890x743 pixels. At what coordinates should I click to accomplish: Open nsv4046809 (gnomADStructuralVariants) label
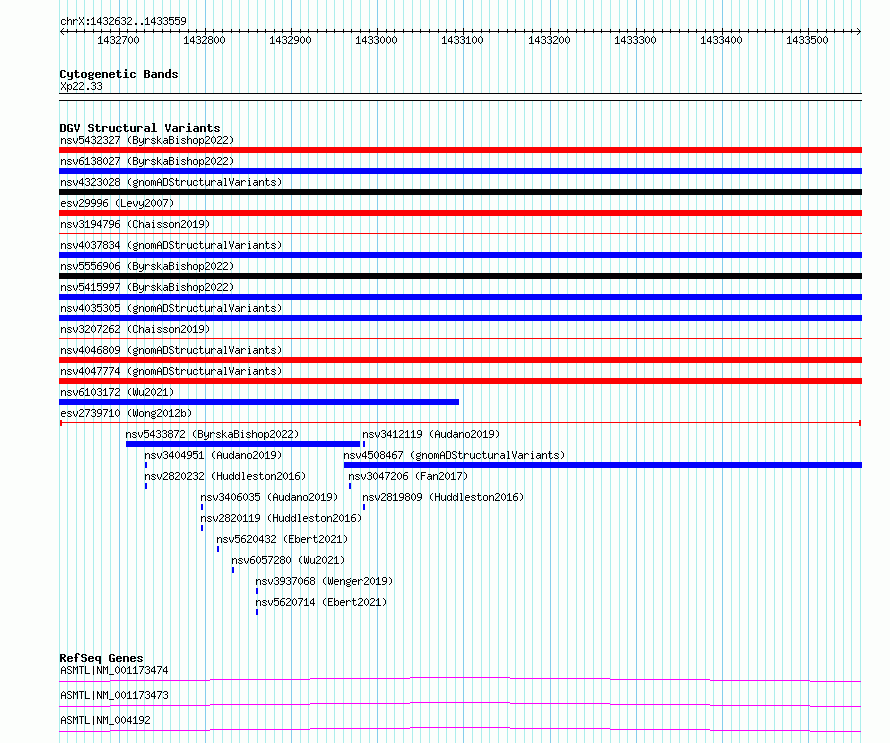[x=171, y=350]
